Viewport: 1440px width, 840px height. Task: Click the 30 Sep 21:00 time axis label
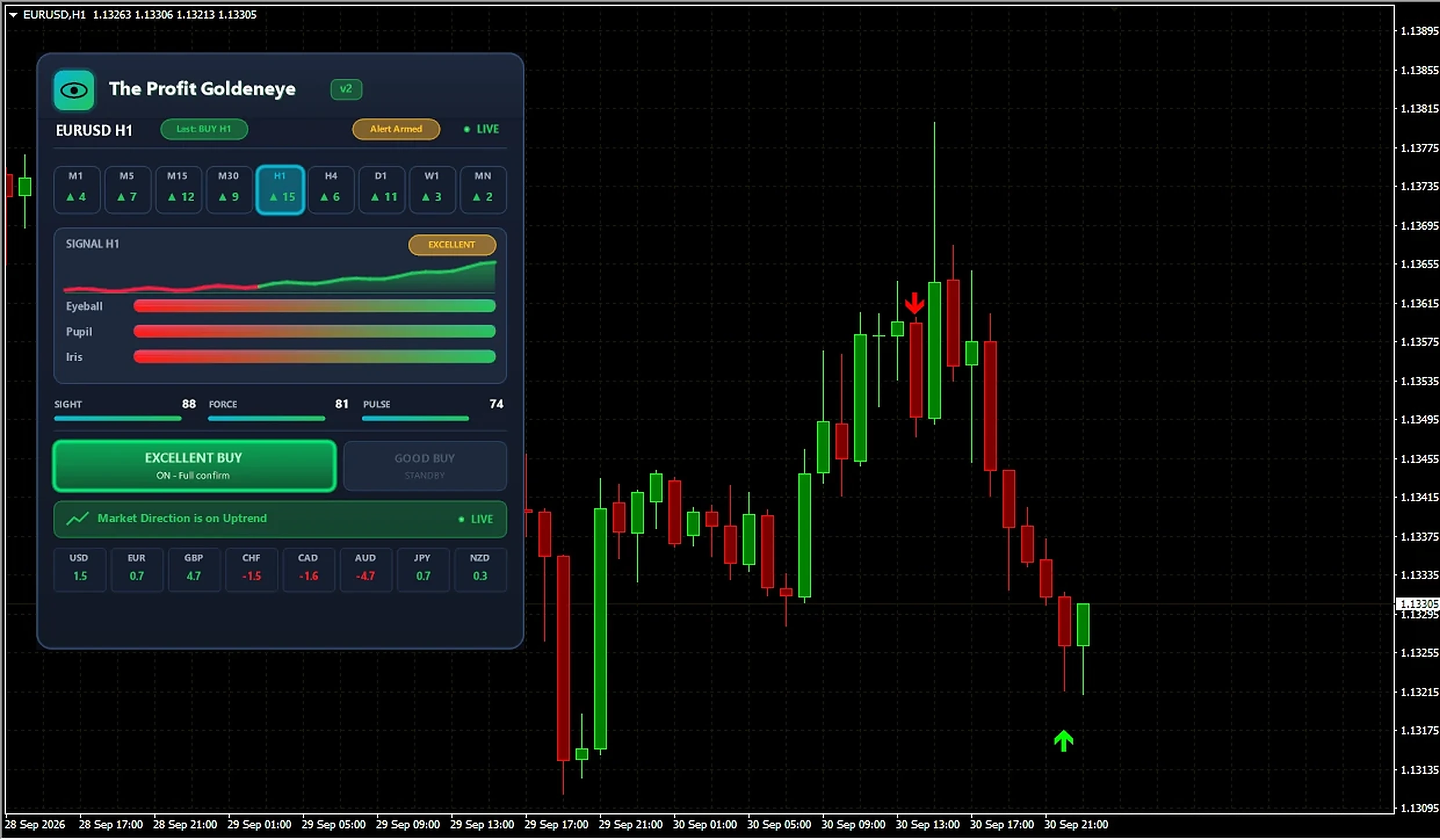coord(1076,824)
